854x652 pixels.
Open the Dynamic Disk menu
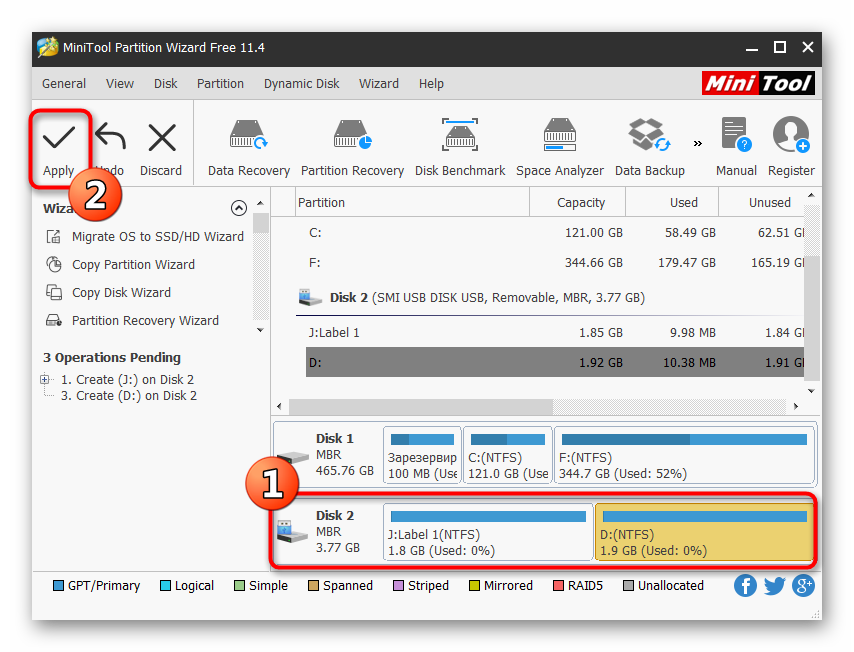coord(301,84)
